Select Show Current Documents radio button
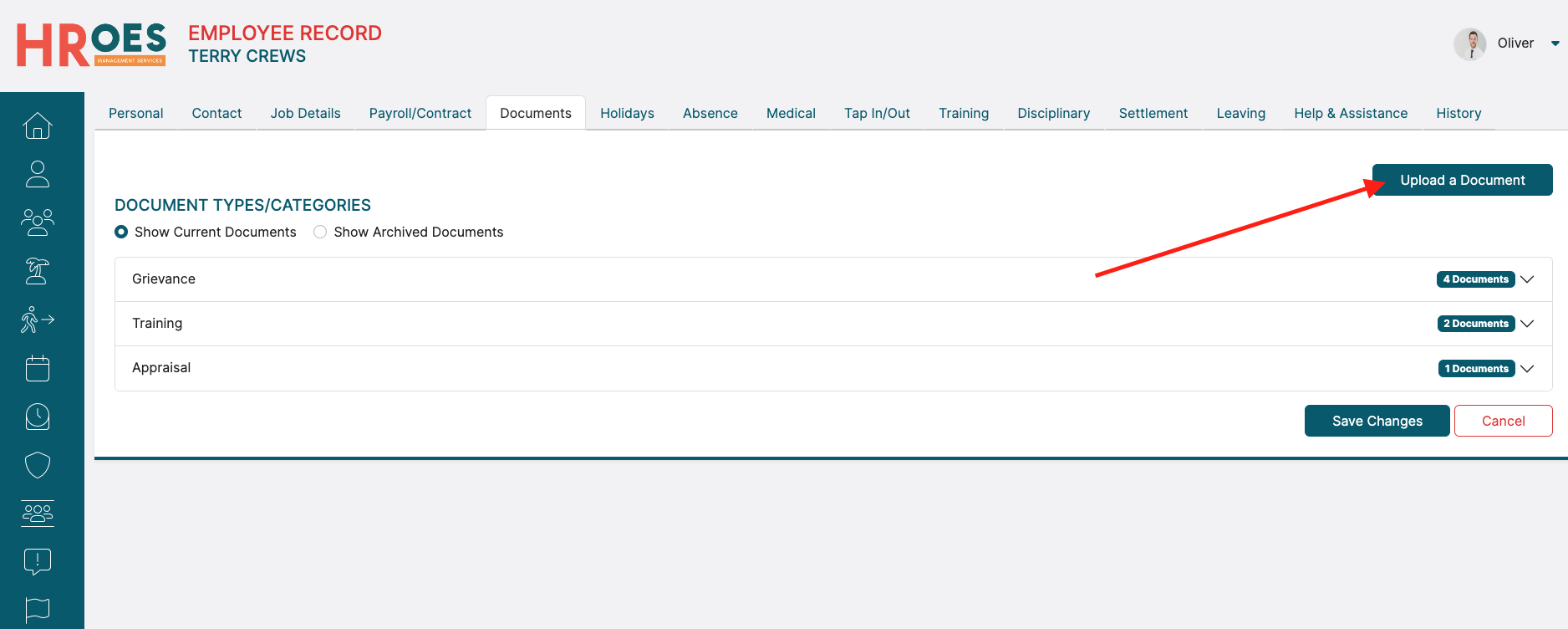 [x=121, y=232]
